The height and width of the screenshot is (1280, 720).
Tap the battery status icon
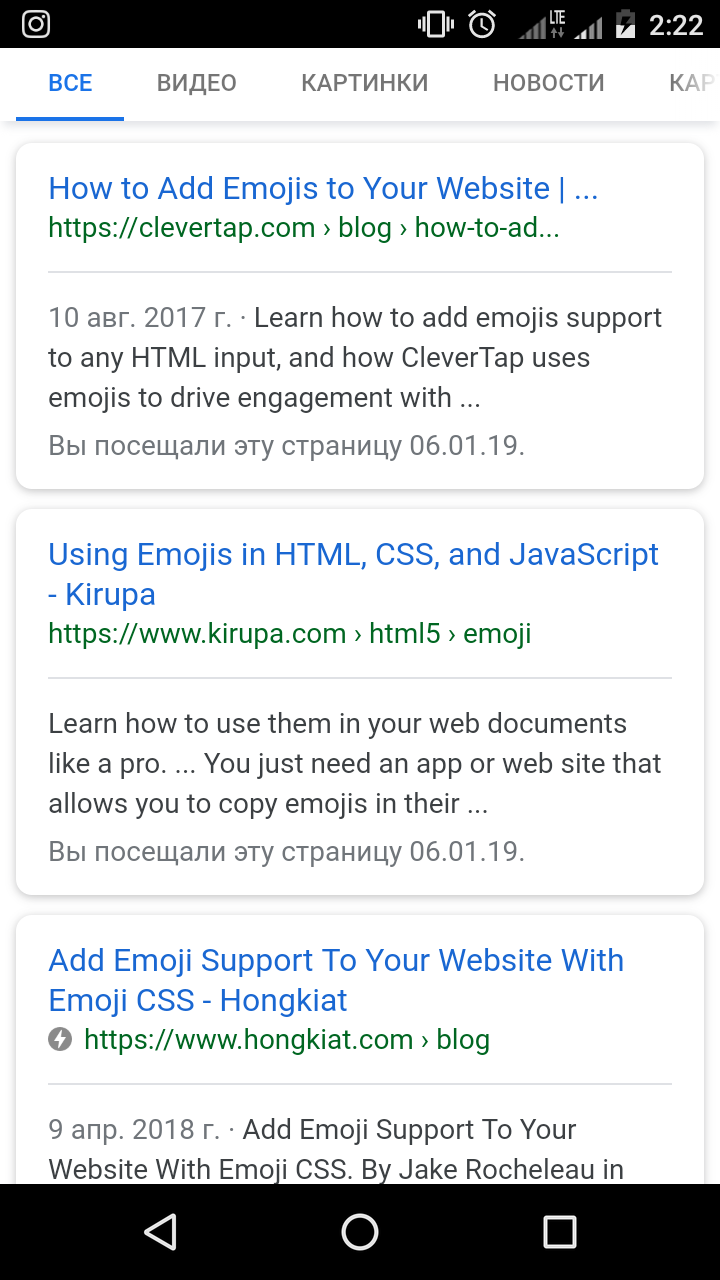pos(625,24)
